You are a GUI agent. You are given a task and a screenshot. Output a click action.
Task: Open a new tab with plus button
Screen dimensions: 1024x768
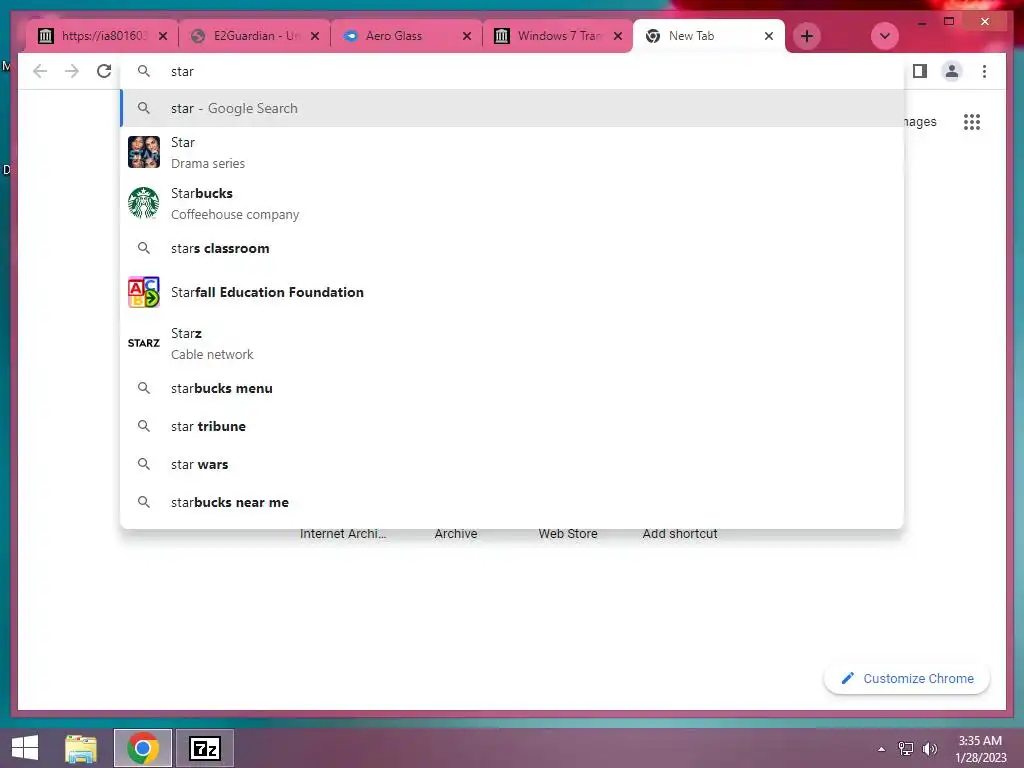807,36
